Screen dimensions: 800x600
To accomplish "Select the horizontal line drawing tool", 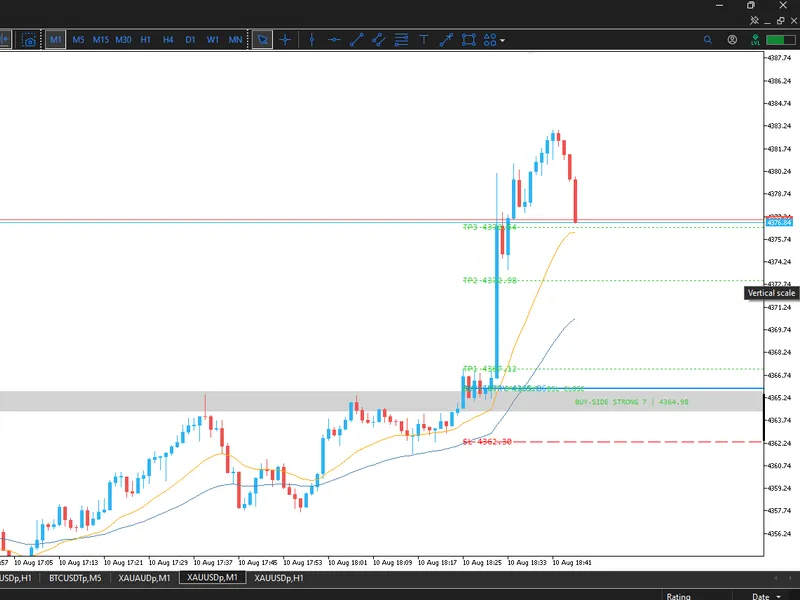I will coord(334,40).
